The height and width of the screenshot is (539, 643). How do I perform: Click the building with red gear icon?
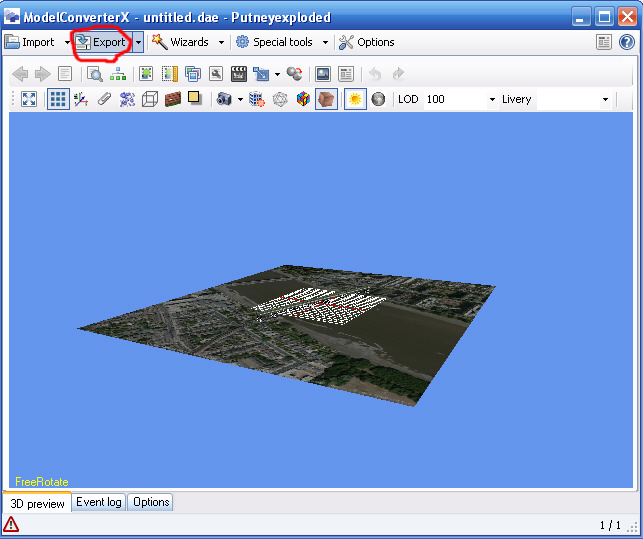[257, 99]
